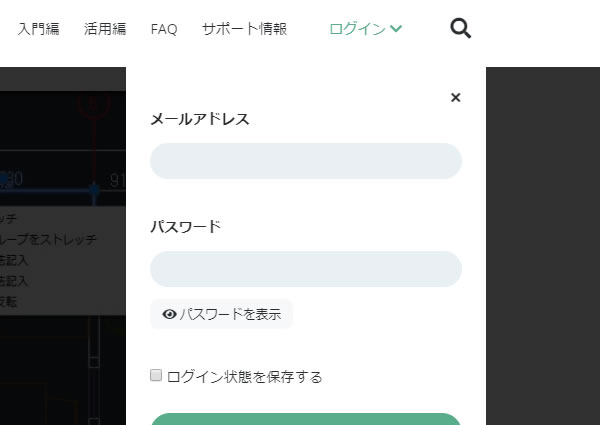
Task: Select サポート情報 in the navigation bar
Action: tap(245, 29)
